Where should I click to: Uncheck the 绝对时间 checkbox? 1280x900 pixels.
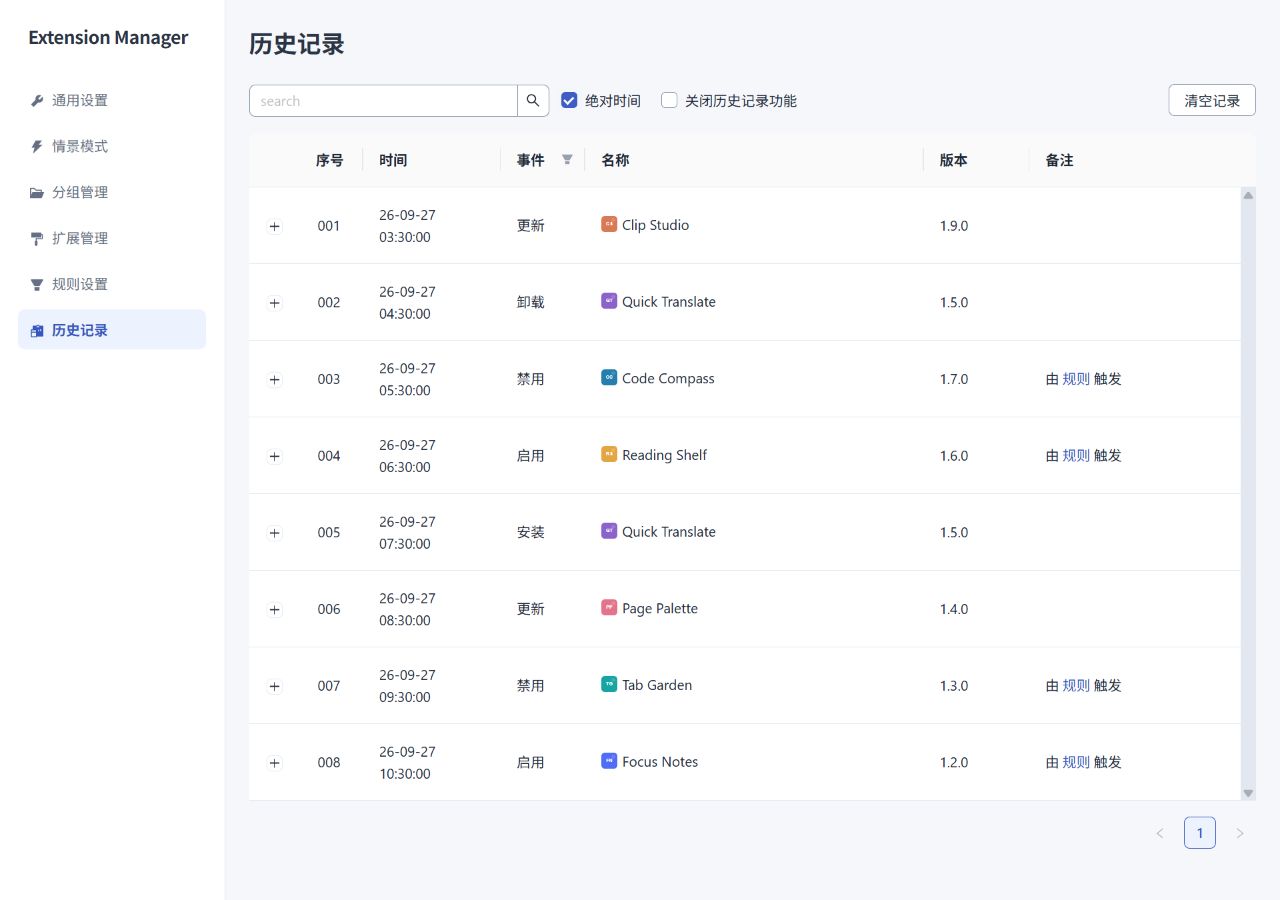click(x=570, y=100)
